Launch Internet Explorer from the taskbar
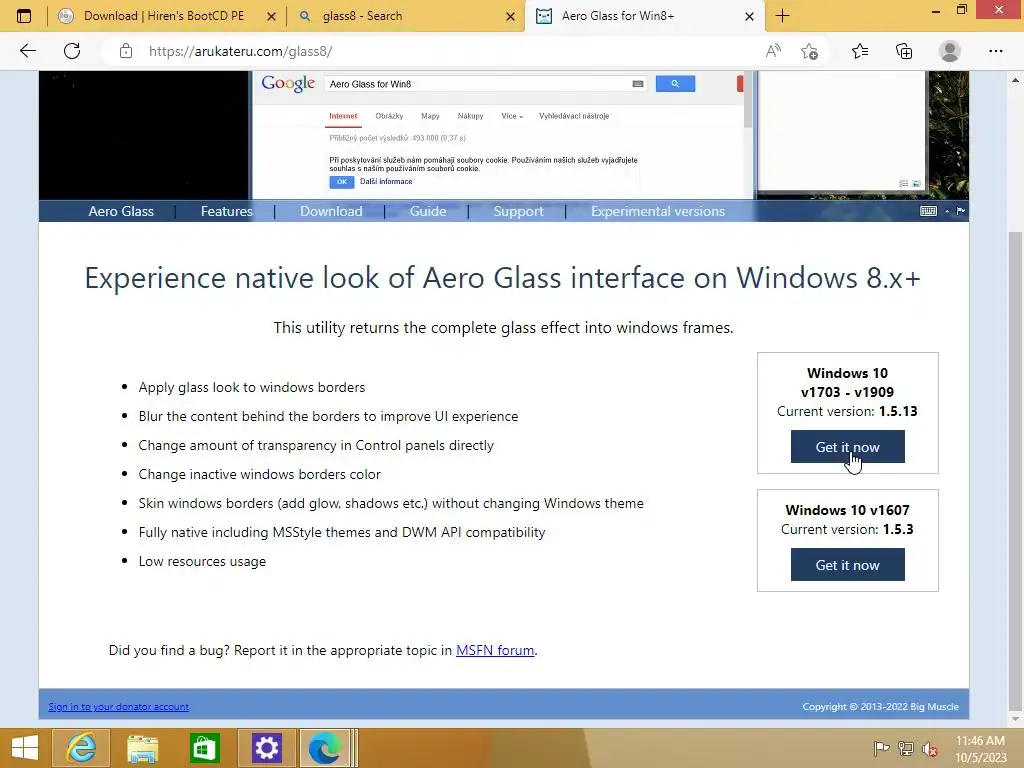This screenshot has width=1024, height=768. coord(81,748)
